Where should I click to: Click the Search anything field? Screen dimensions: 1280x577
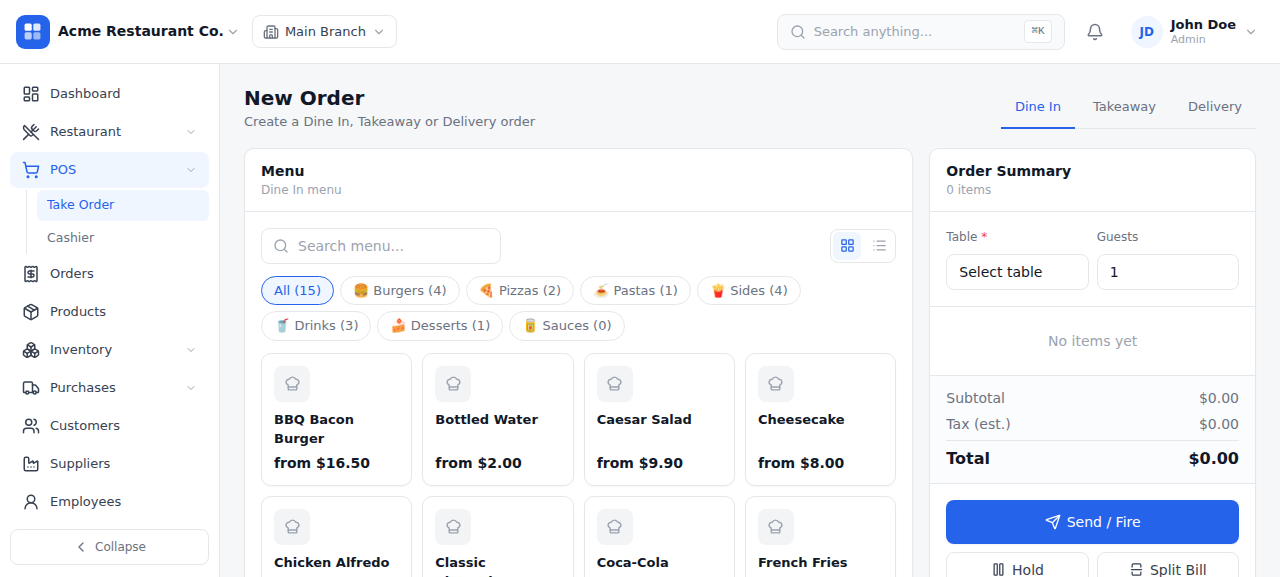coord(921,32)
